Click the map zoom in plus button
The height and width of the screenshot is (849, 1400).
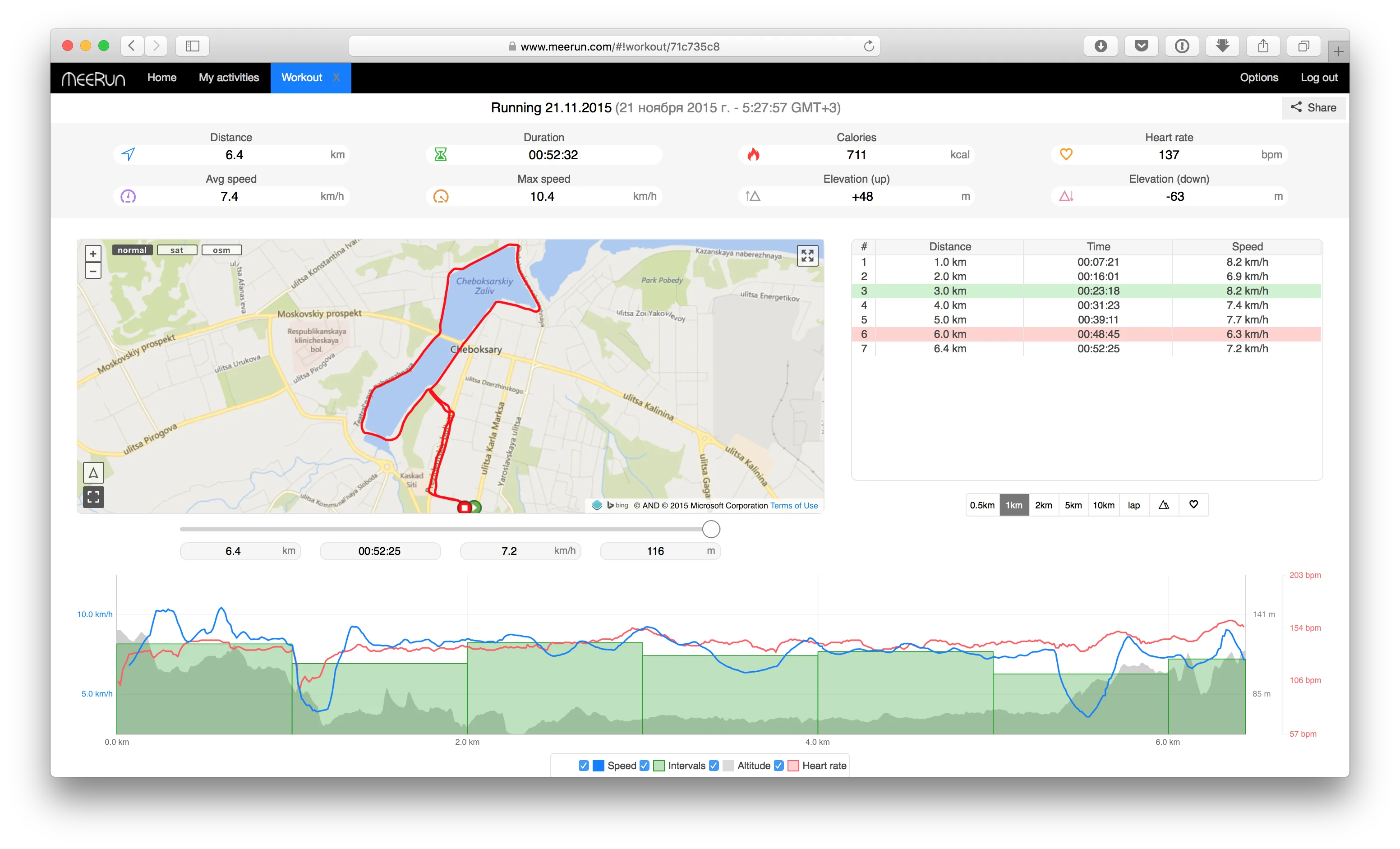coord(93,254)
